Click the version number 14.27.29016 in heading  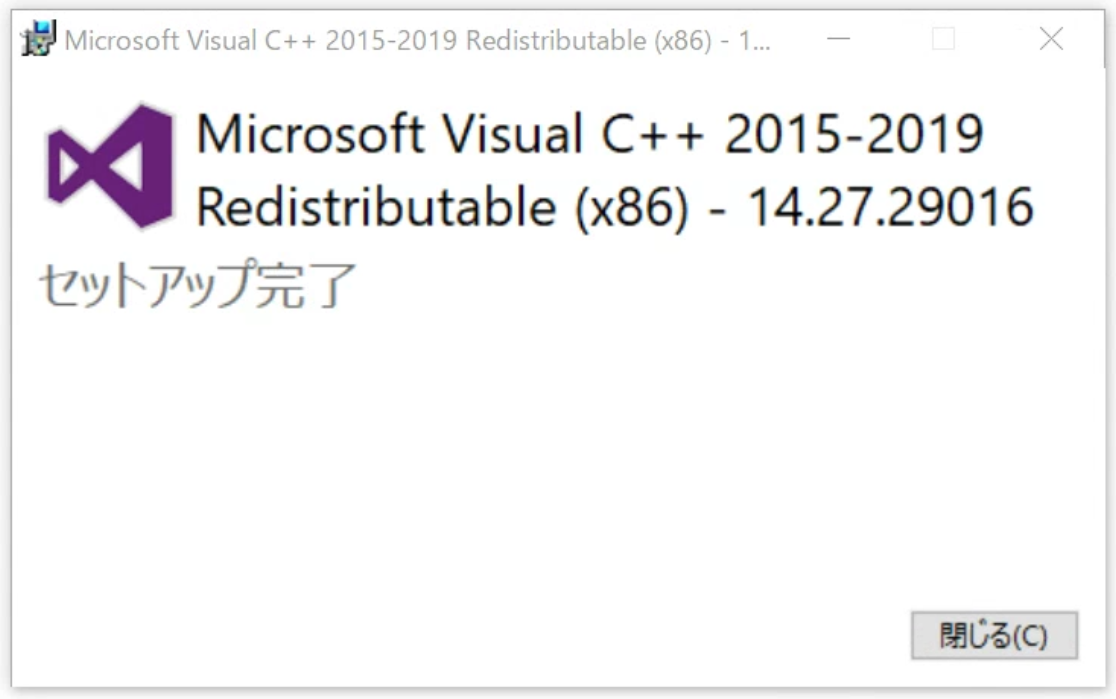click(x=890, y=208)
